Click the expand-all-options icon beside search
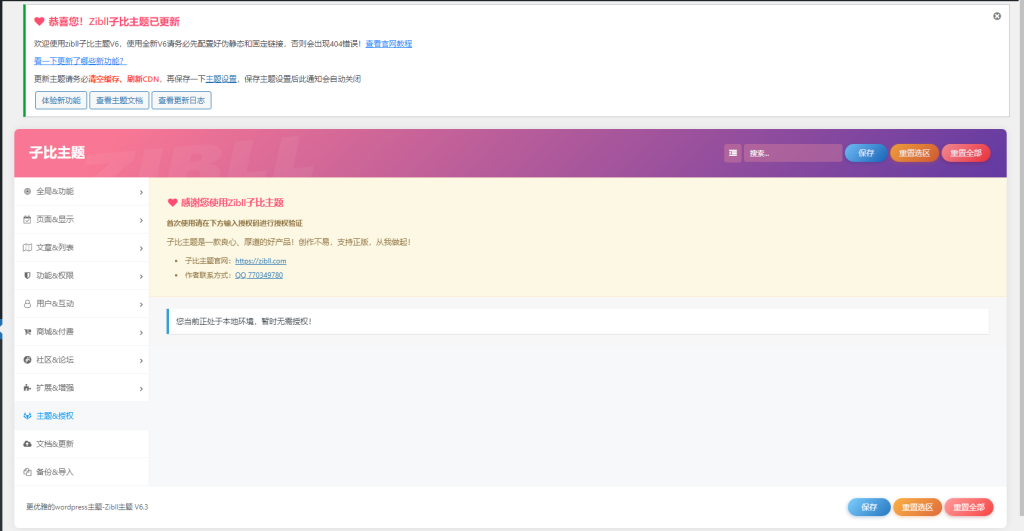1024x531 pixels. coord(733,153)
